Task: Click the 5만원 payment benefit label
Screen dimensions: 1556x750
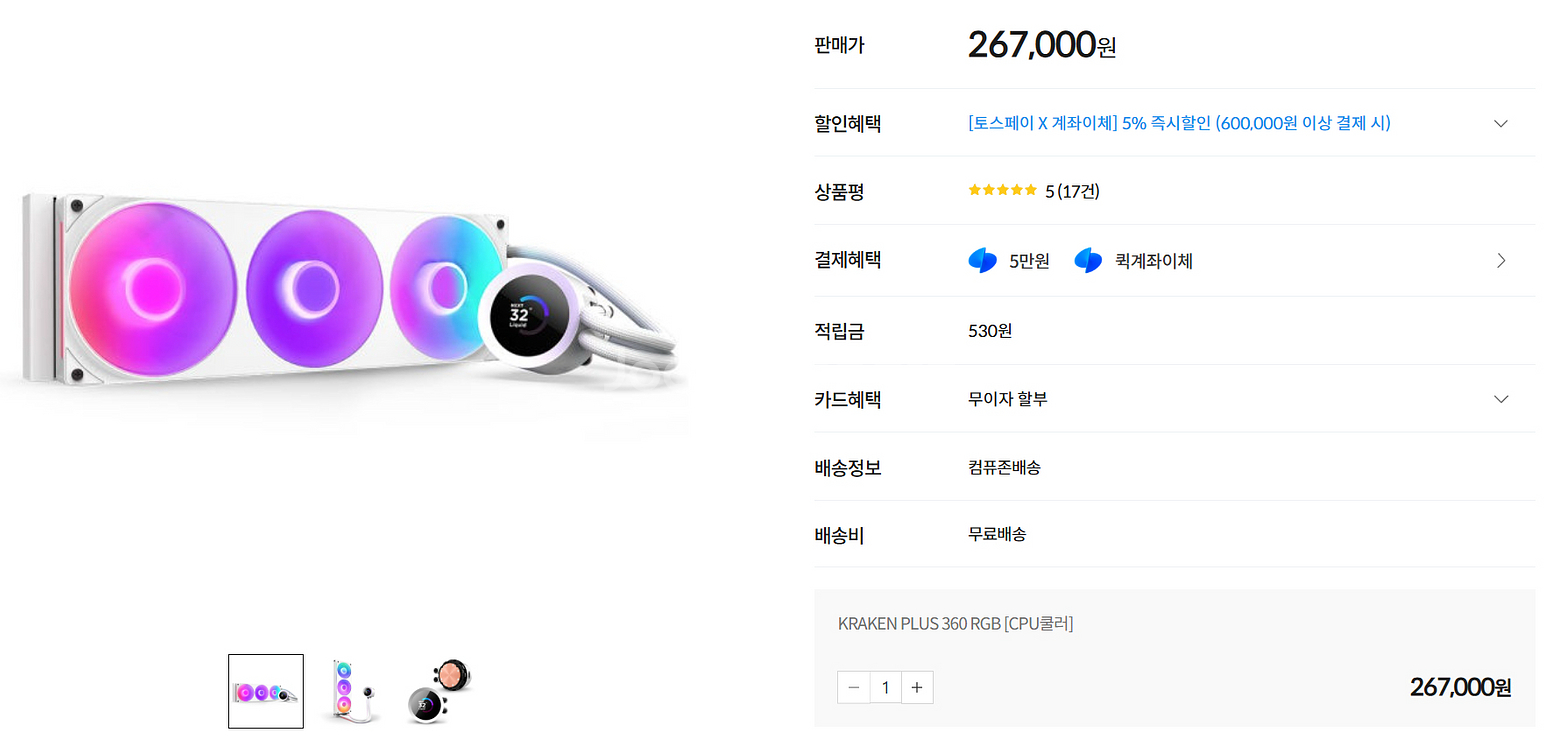Action: (x=1029, y=262)
